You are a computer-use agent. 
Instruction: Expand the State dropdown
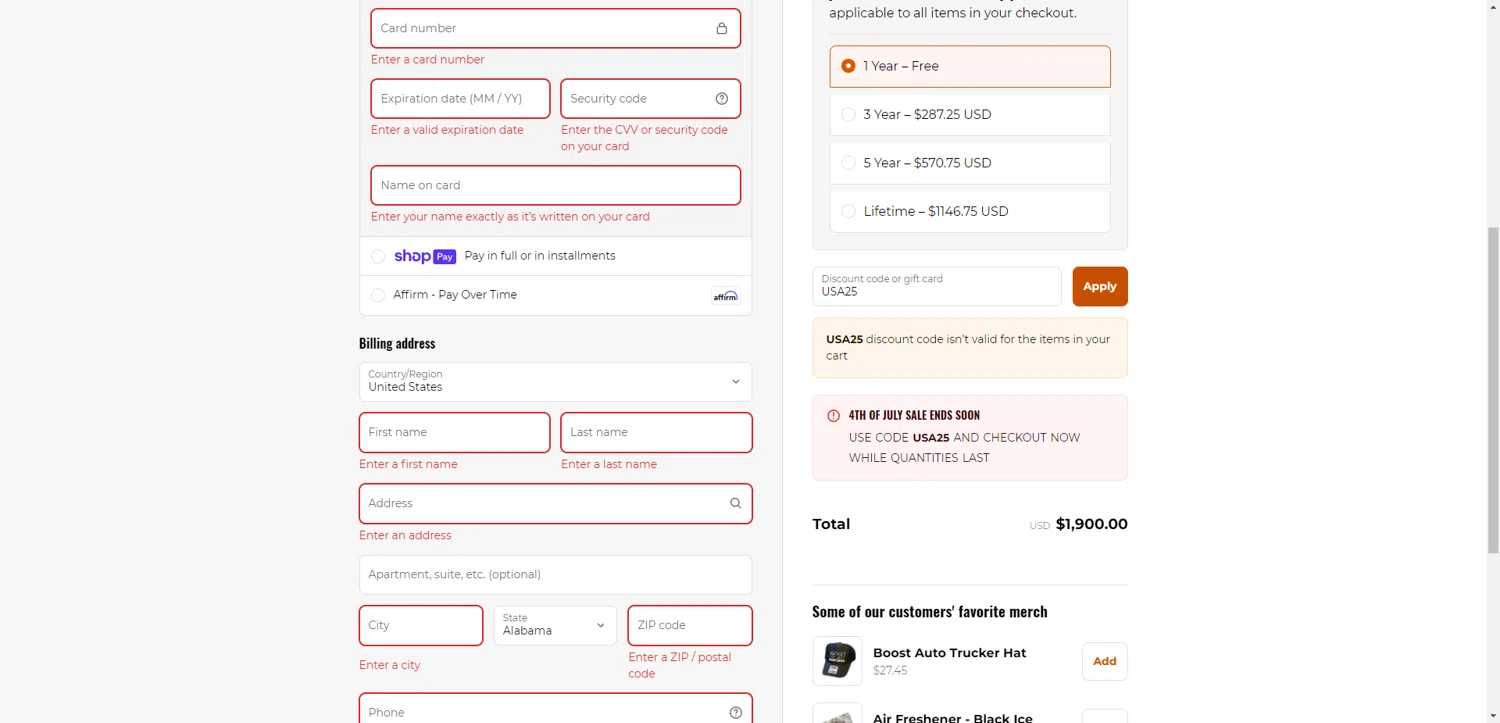click(555, 625)
